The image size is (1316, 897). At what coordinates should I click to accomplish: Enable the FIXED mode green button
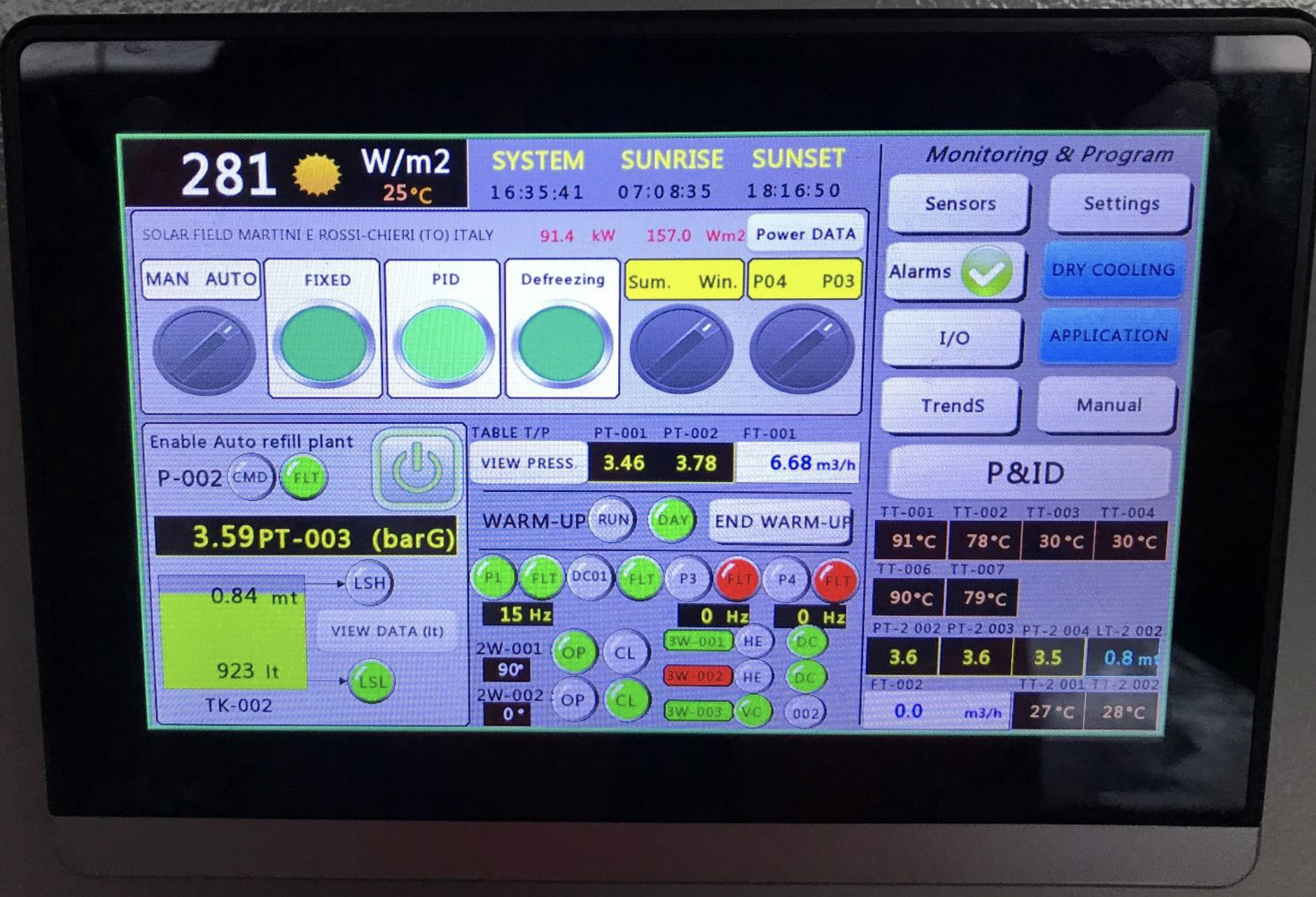tap(324, 344)
